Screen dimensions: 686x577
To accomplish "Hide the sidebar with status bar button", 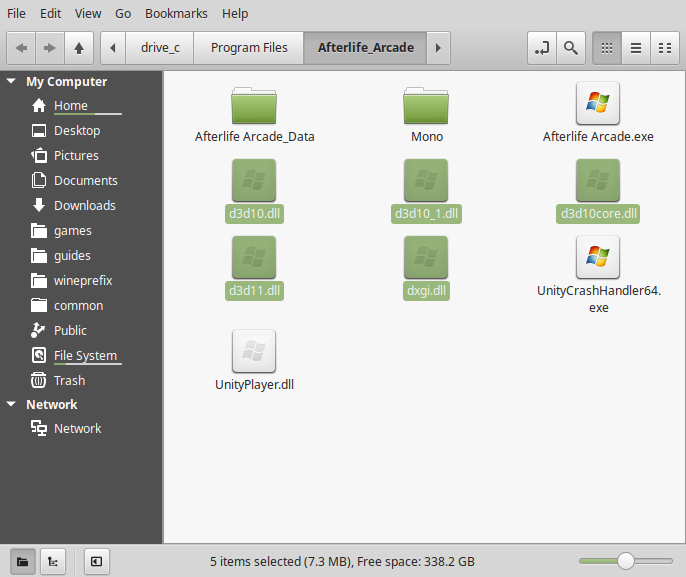I will (96, 561).
